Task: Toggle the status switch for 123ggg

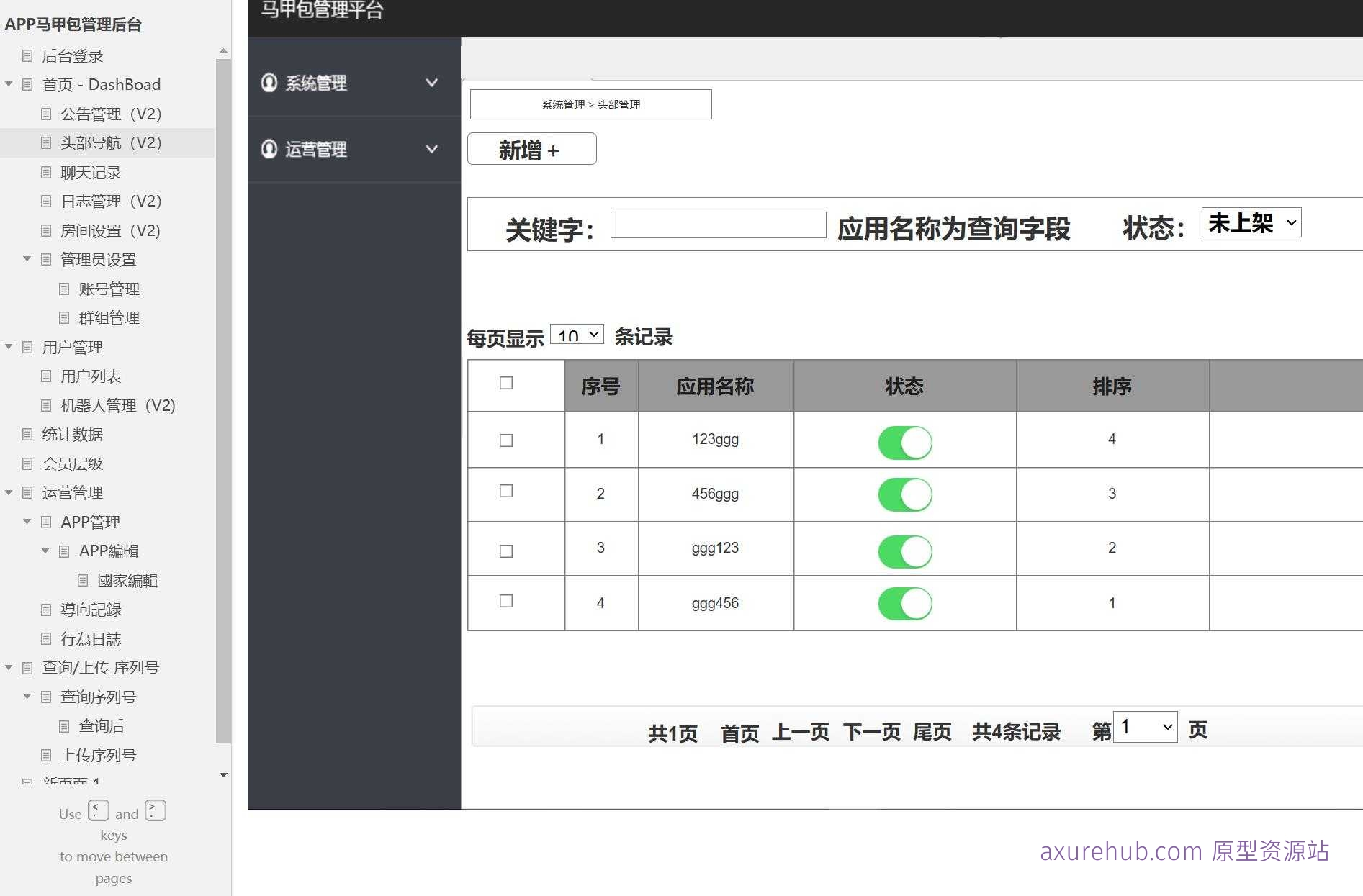Action: tap(904, 442)
